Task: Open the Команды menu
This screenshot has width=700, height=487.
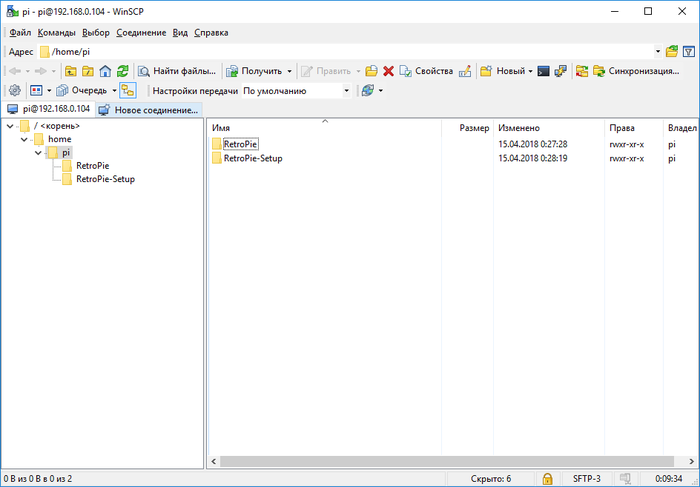Action: coord(56,32)
